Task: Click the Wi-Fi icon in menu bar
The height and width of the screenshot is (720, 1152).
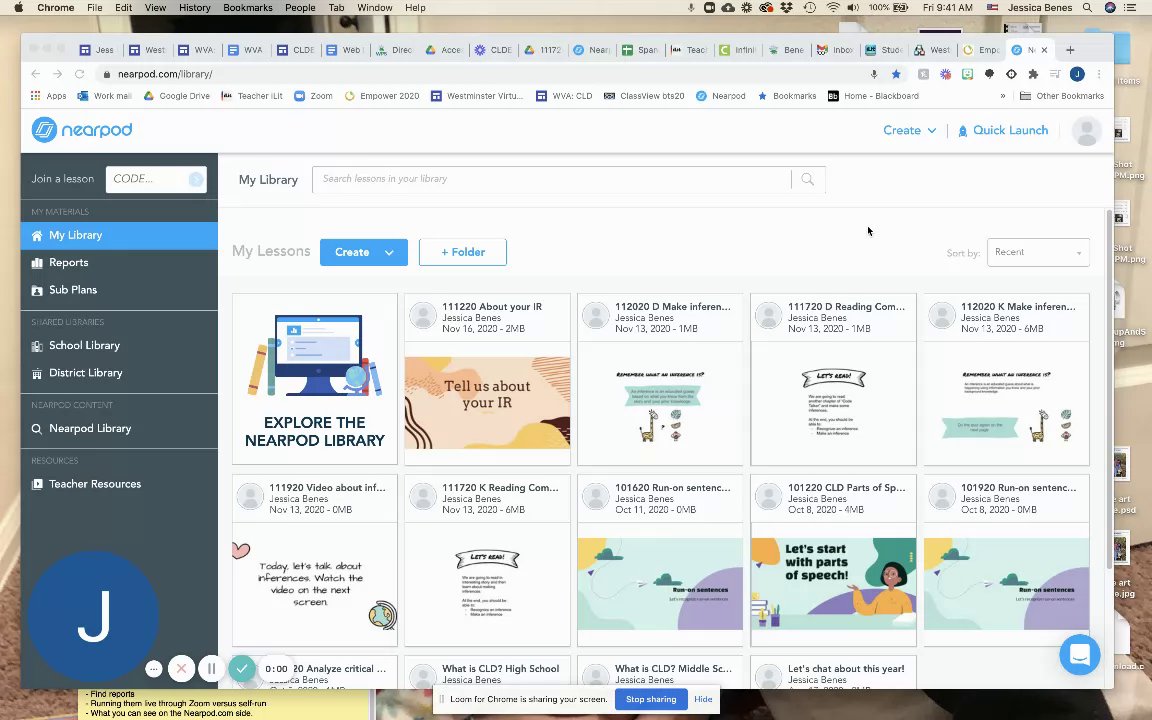Action: click(x=832, y=7)
